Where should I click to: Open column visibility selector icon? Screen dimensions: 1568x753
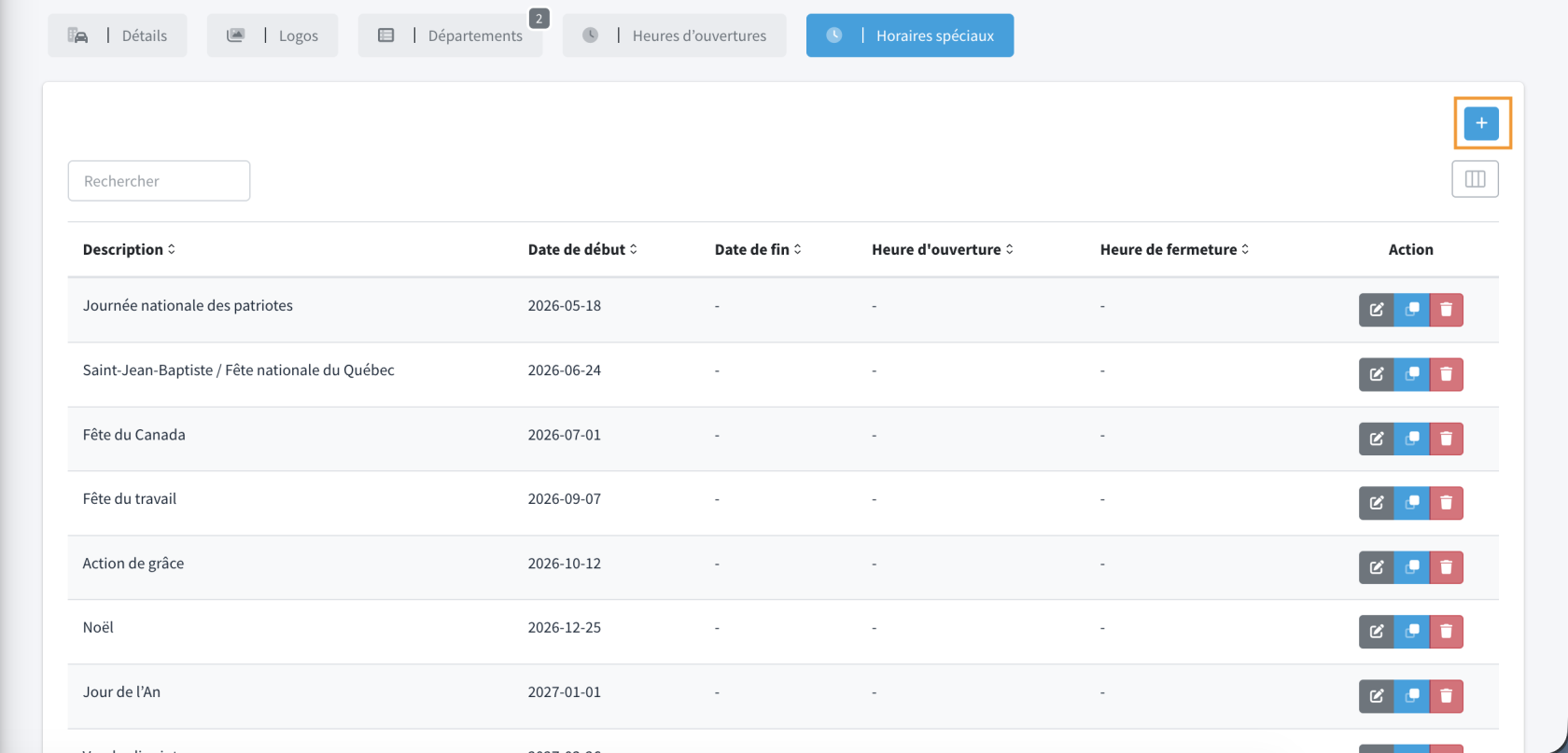[1475, 179]
